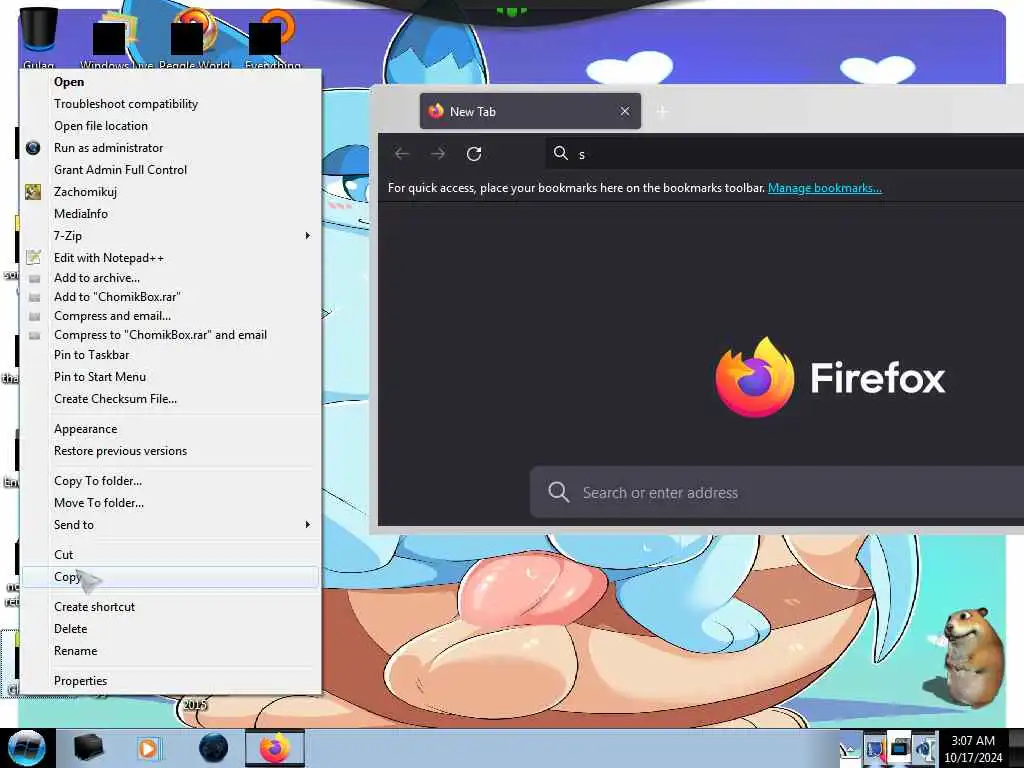Select Grant Admin Full Control
1024x768 pixels.
point(171,170)
